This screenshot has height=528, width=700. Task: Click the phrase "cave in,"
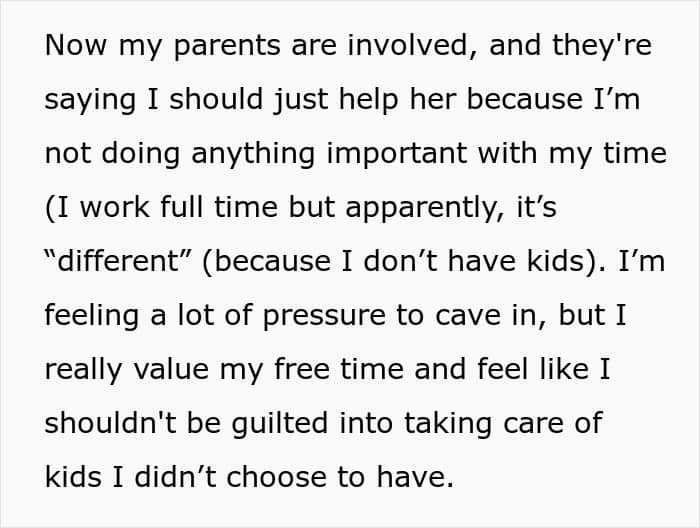(490, 316)
